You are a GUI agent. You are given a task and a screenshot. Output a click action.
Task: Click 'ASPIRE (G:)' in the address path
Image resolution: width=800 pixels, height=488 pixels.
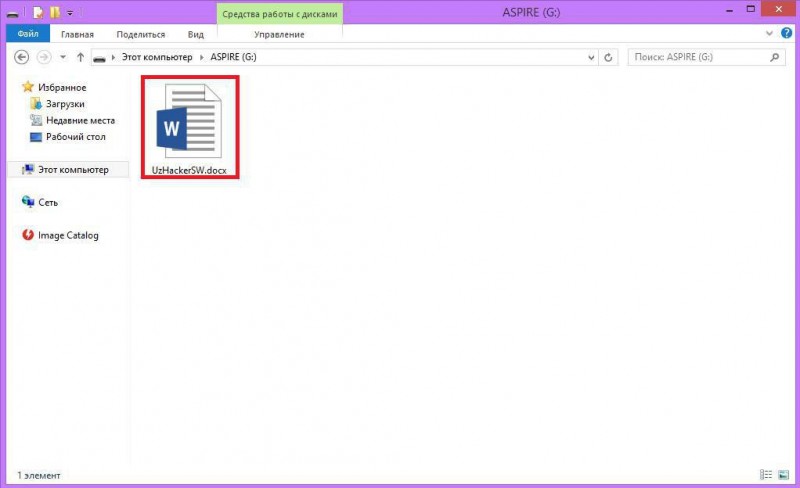[x=233, y=57]
